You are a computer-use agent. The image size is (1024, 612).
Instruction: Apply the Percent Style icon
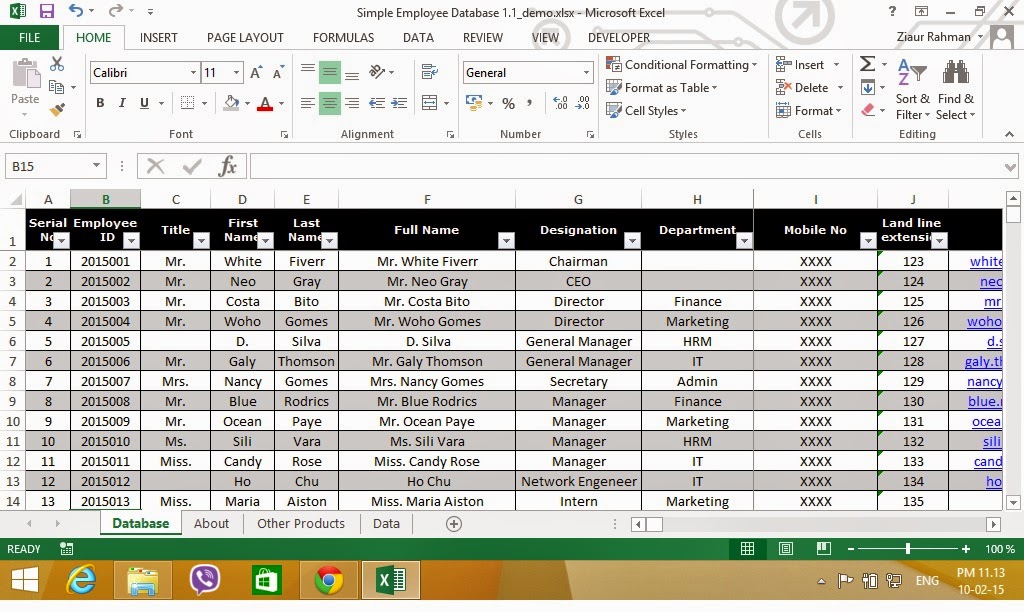click(x=509, y=104)
